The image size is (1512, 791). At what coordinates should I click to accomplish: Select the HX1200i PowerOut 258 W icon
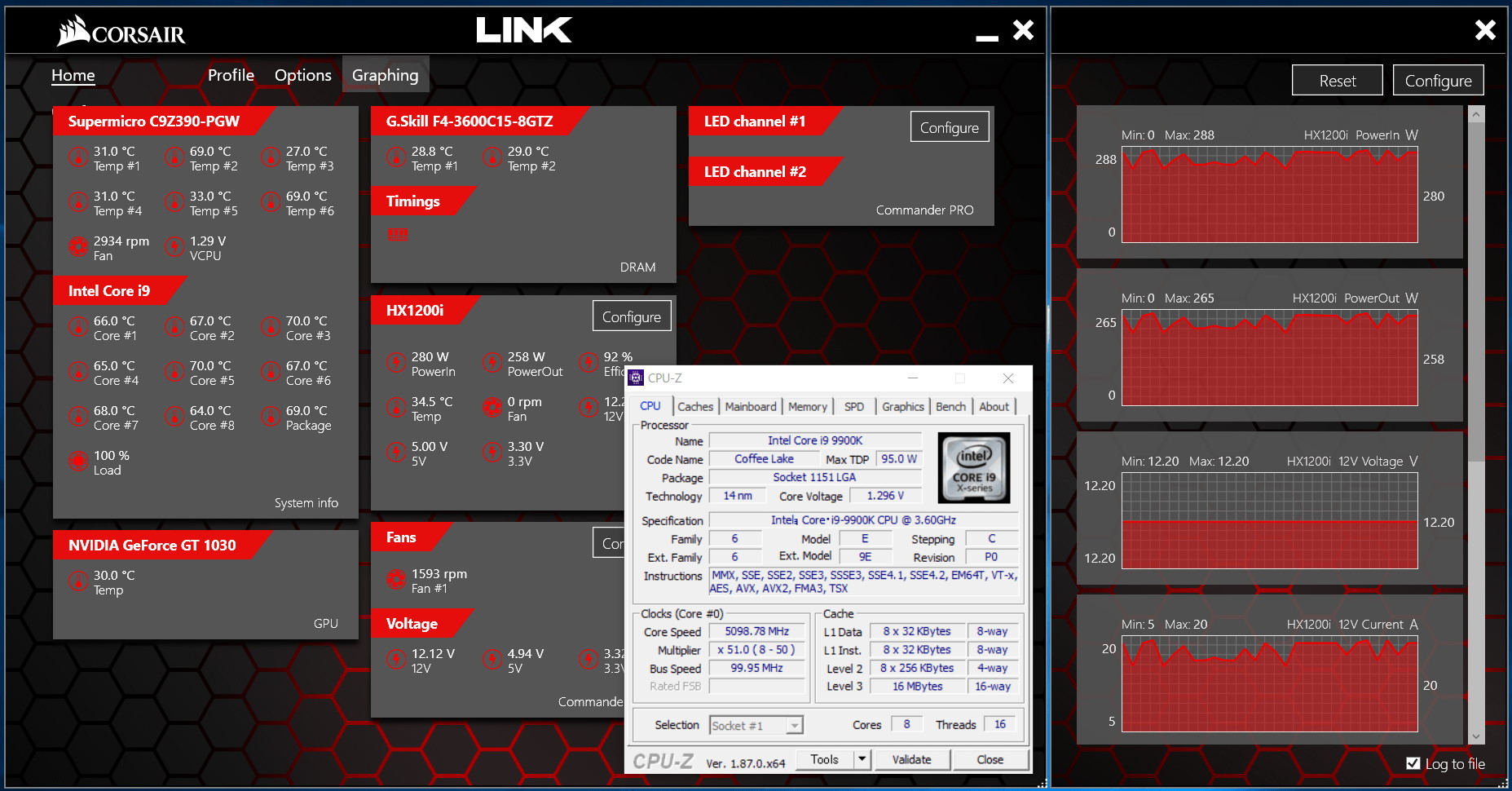[x=492, y=362]
